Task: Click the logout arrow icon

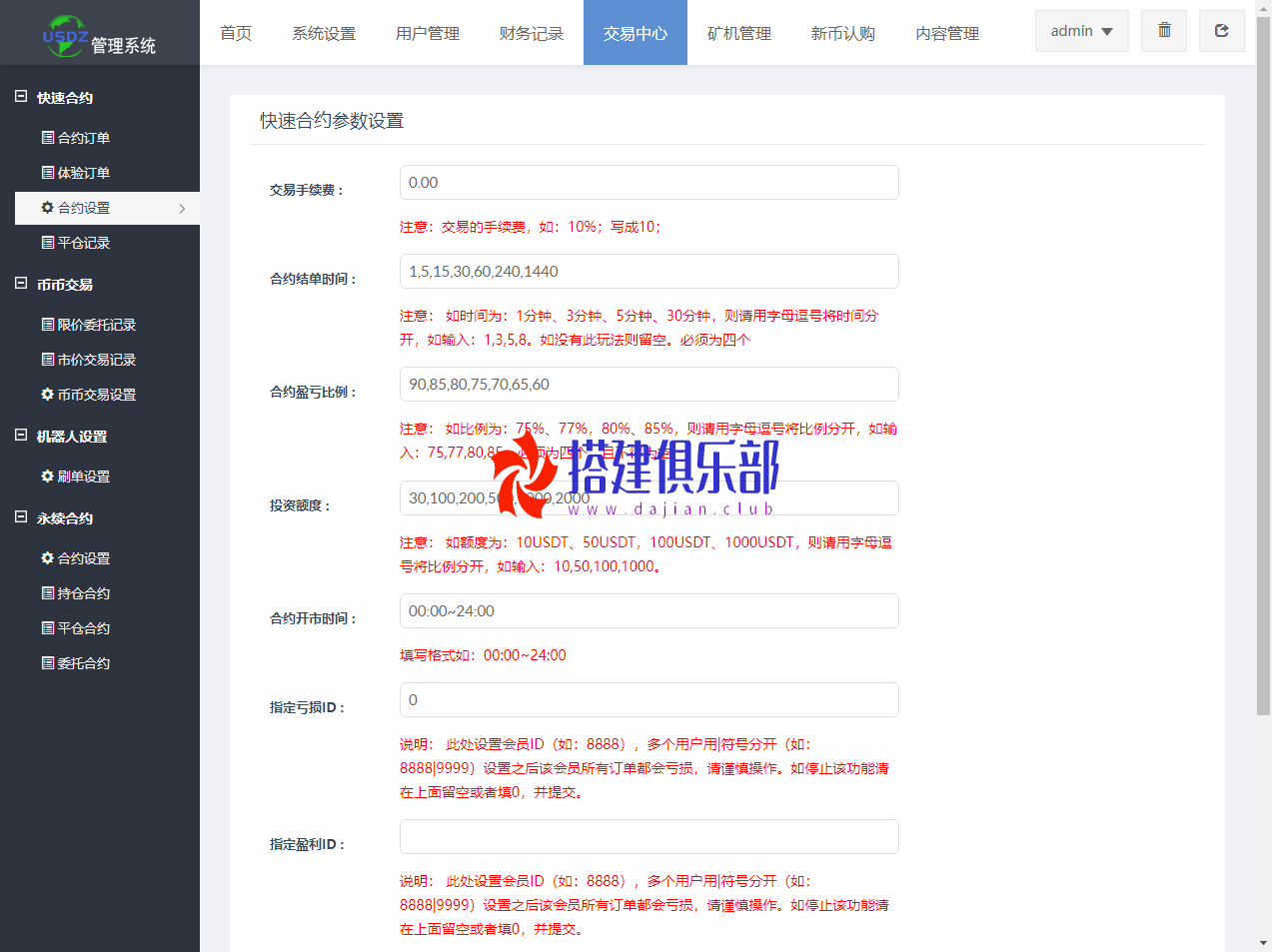Action: click(x=1221, y=31)
